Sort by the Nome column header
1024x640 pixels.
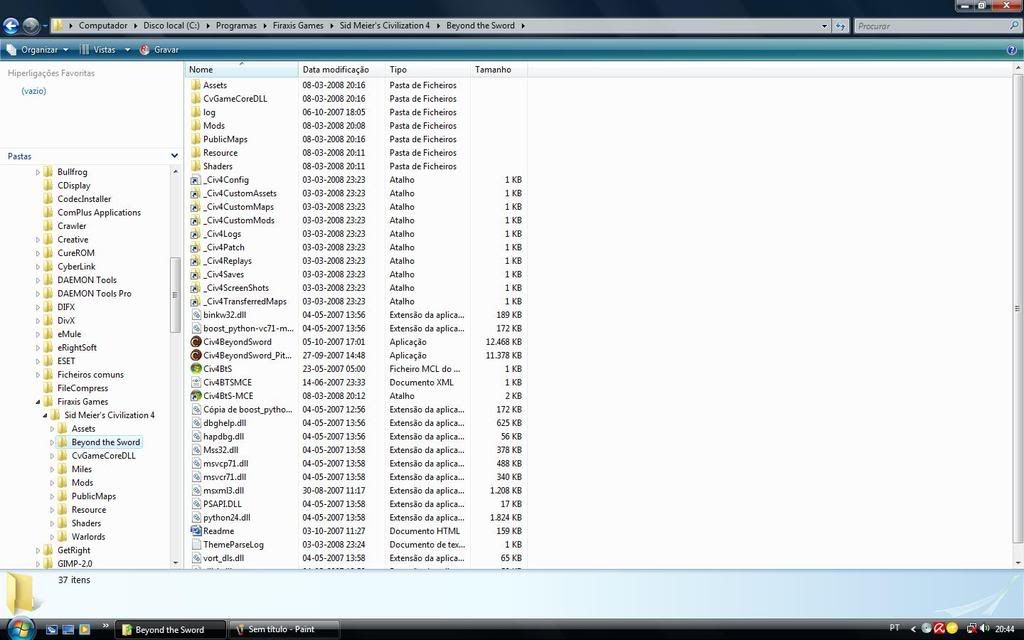(241, 69)
